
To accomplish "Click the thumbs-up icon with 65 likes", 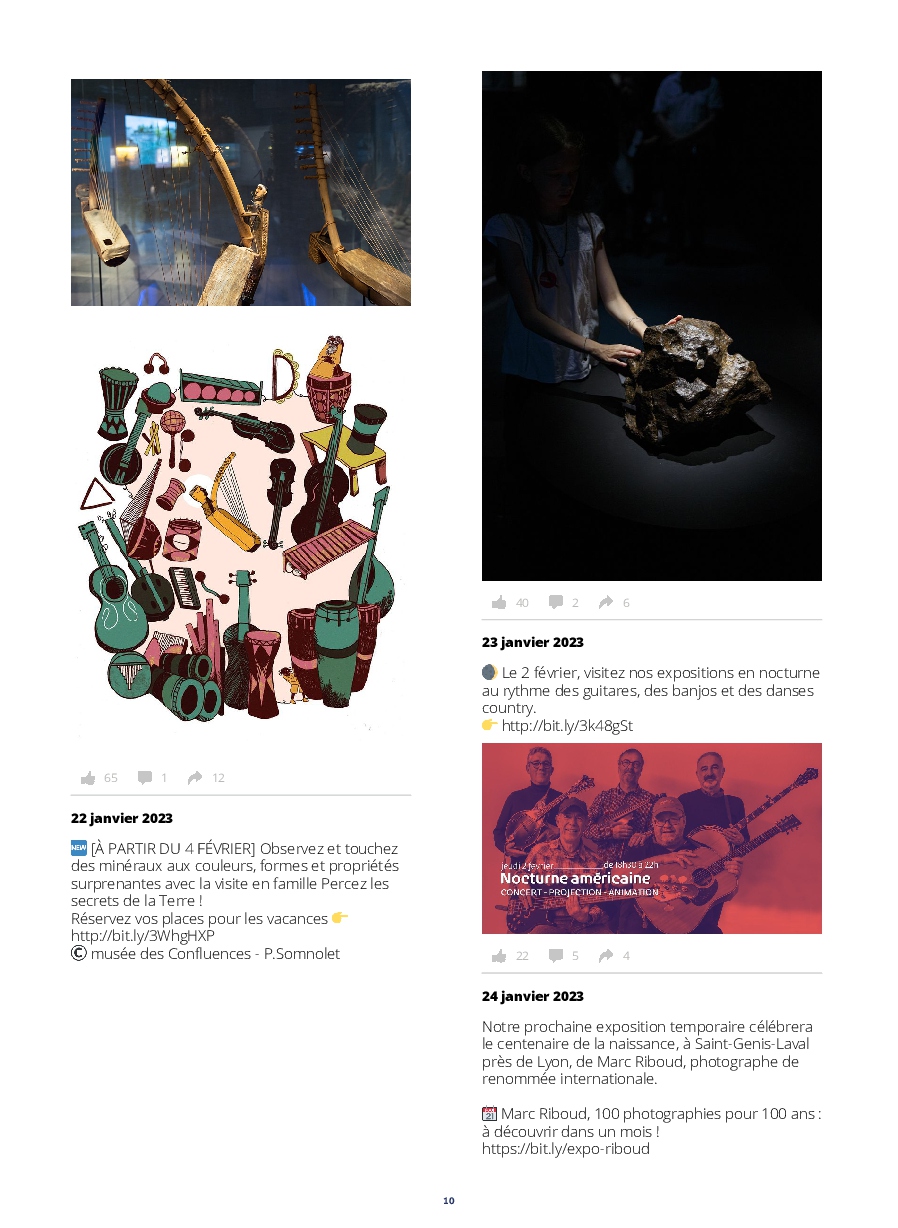I will [x=88, y=777].
